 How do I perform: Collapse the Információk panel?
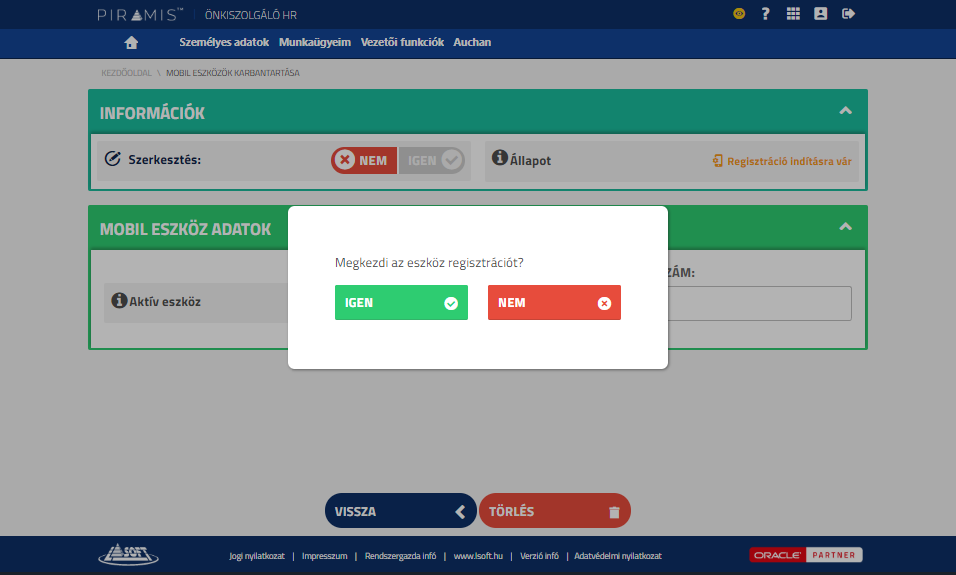(845, 111)
